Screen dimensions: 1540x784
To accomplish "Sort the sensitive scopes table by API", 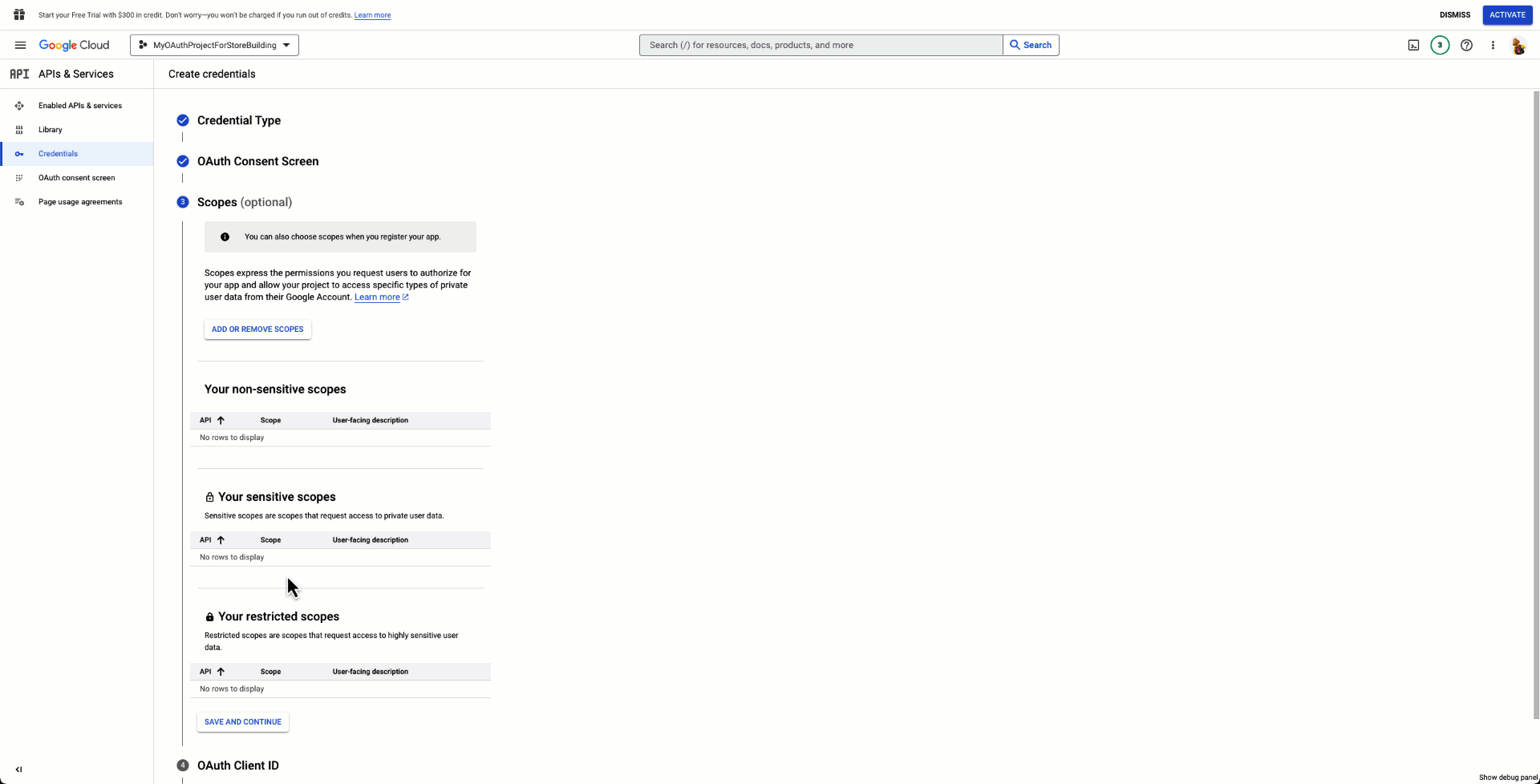I will pos(212,540).
